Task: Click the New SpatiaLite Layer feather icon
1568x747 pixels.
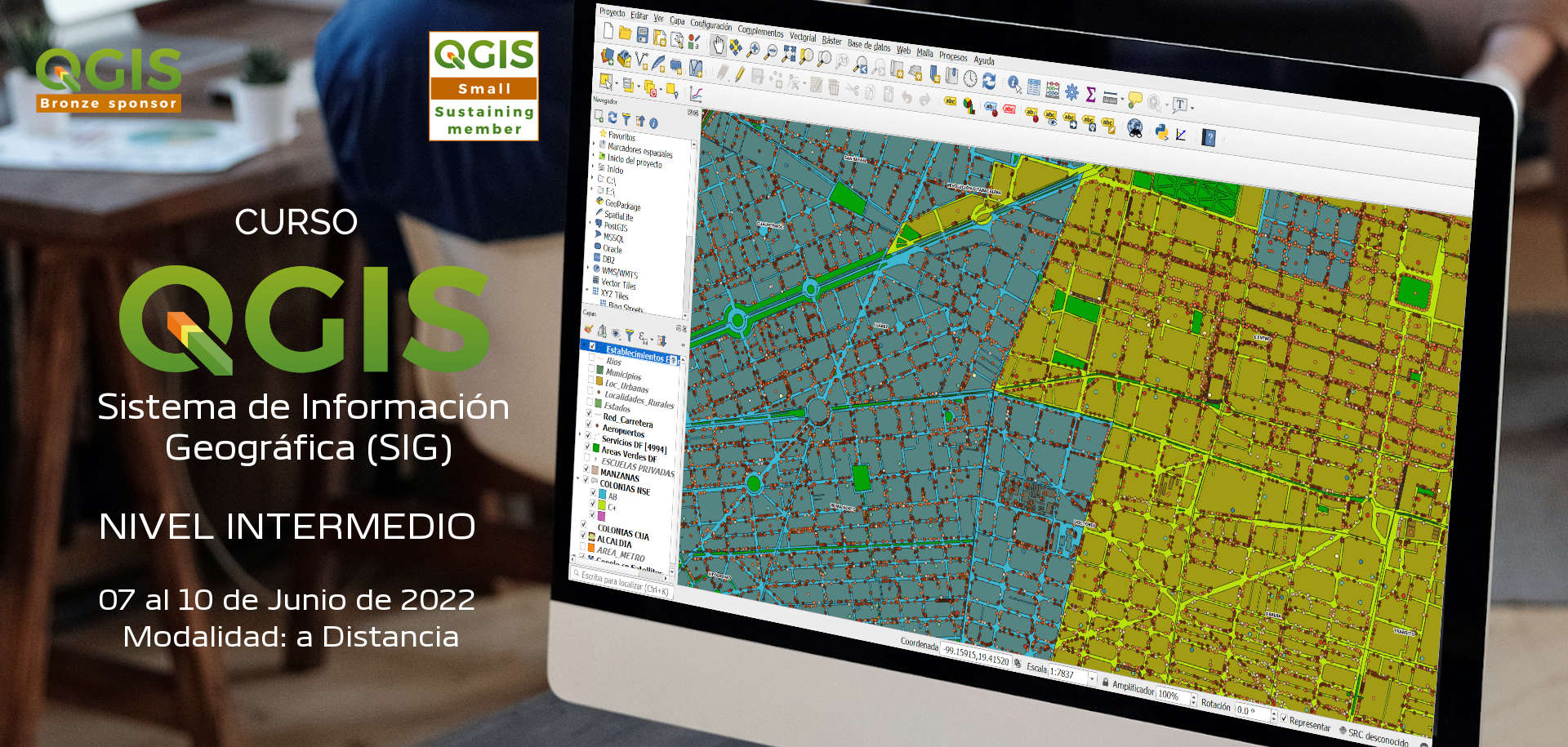Action: (x=658, y=62)
